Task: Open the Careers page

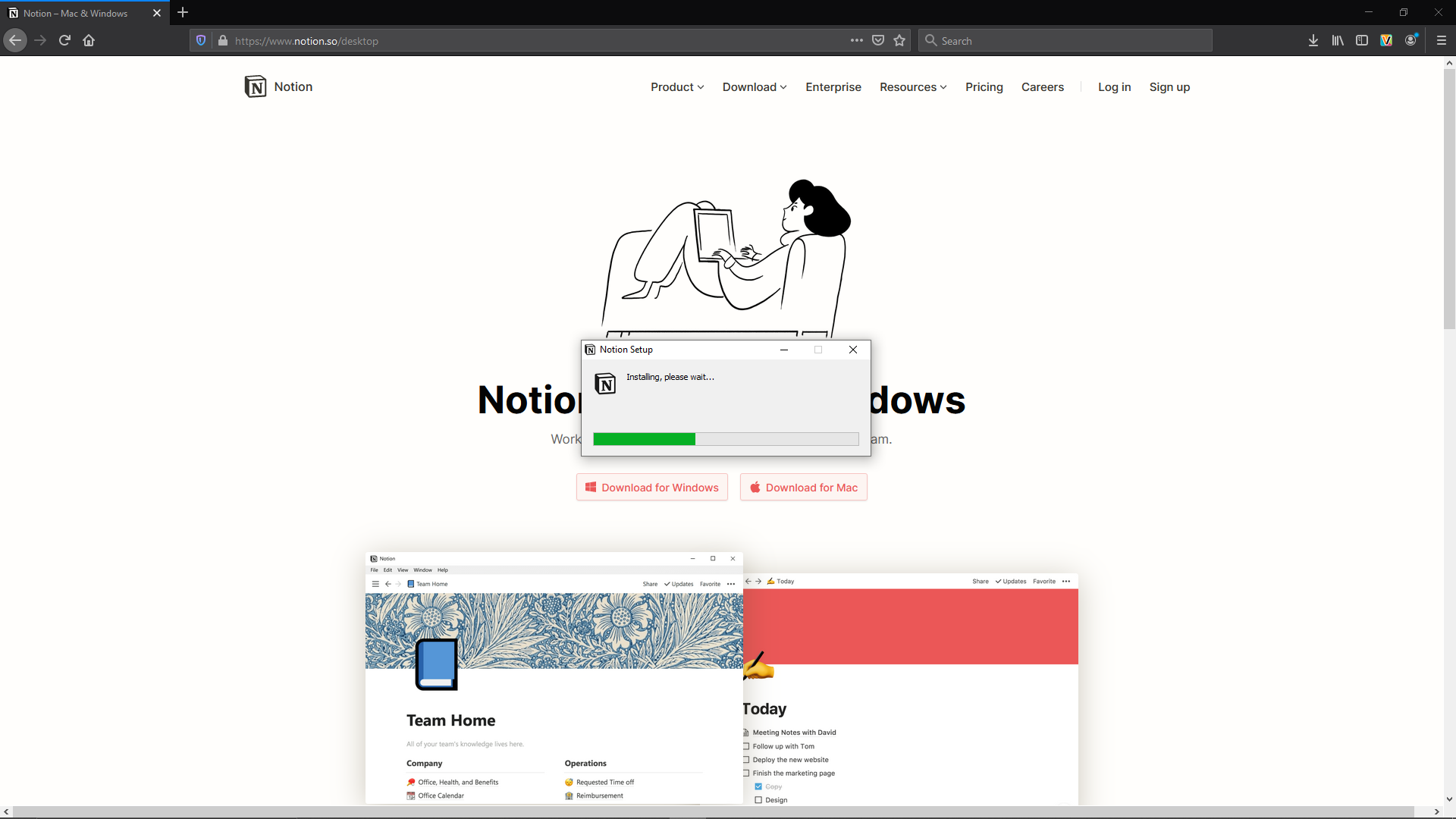Action: (x=1043, y=87)
